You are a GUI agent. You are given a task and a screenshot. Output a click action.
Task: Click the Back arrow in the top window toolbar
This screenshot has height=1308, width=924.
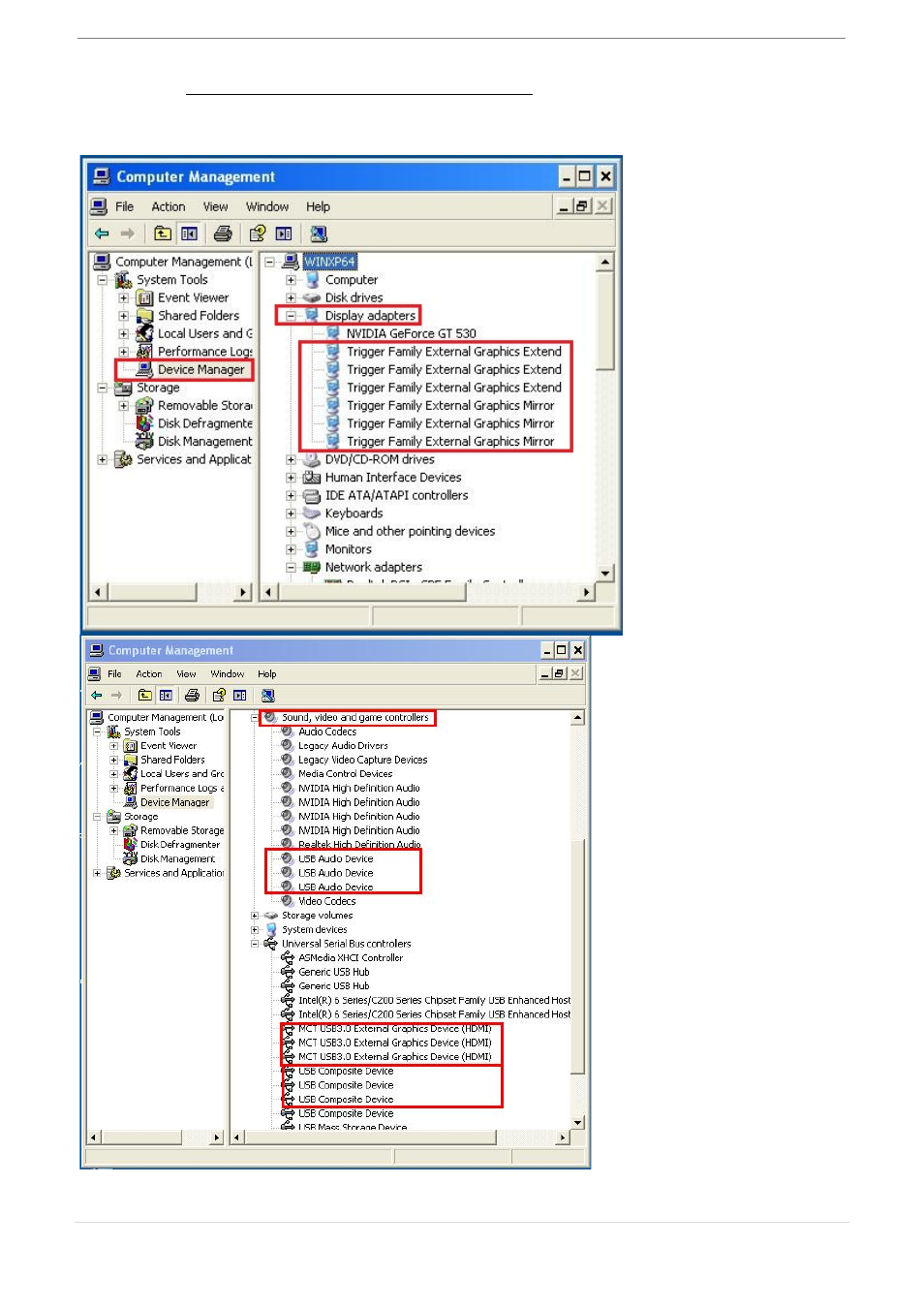[102, 234]
